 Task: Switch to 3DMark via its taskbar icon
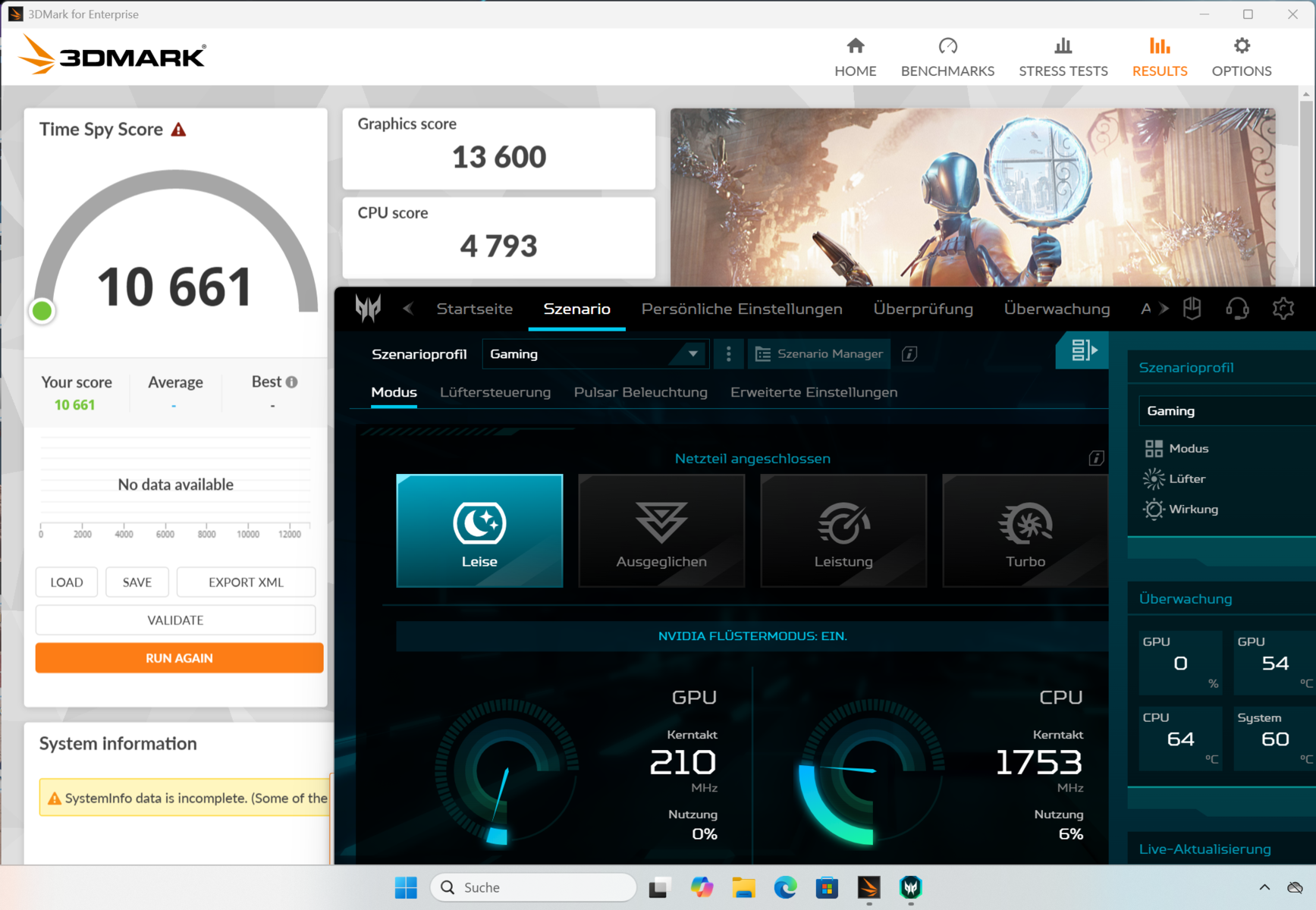click(869, 887)
